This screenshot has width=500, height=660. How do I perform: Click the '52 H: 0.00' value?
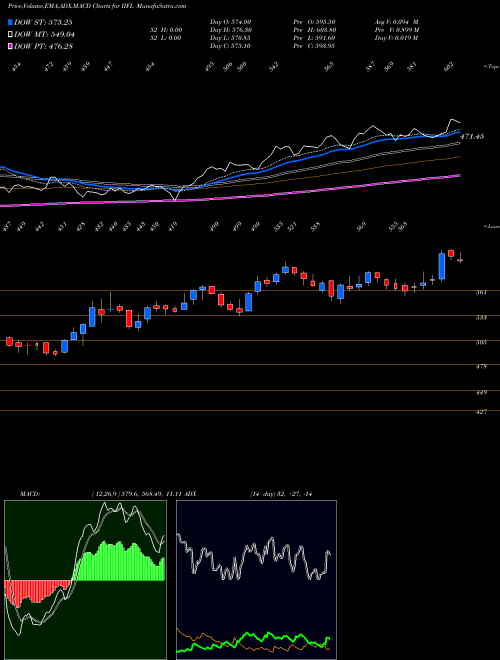[x=166, y=30]
